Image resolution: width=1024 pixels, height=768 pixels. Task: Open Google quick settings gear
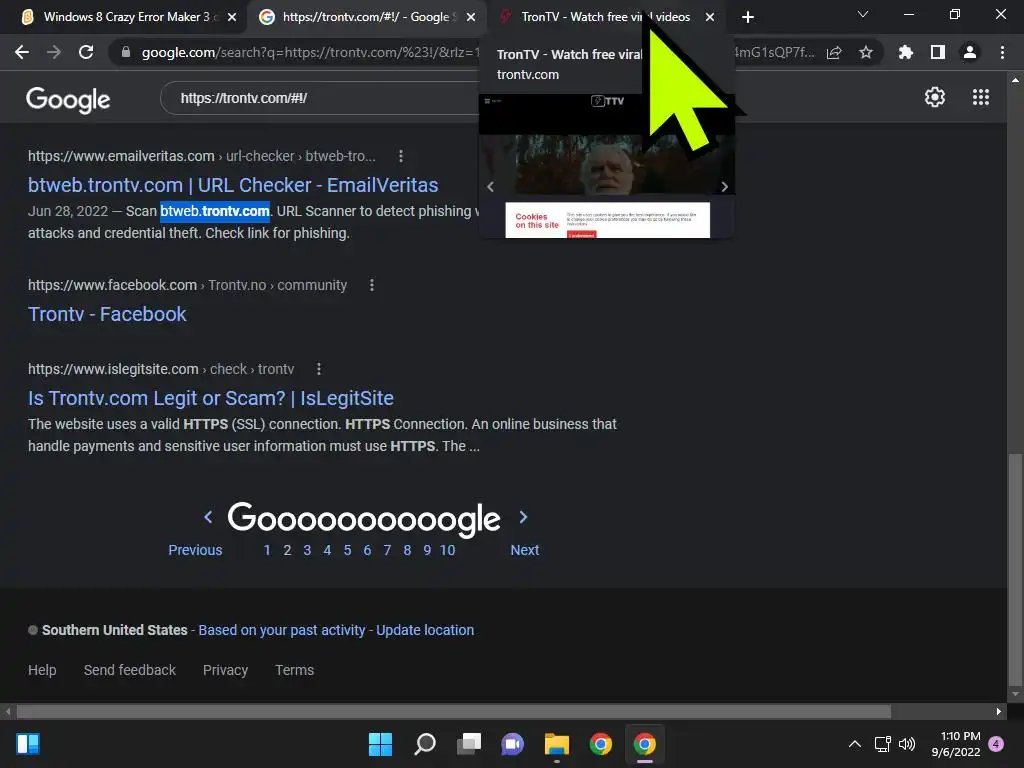click(x=935, y=97)
